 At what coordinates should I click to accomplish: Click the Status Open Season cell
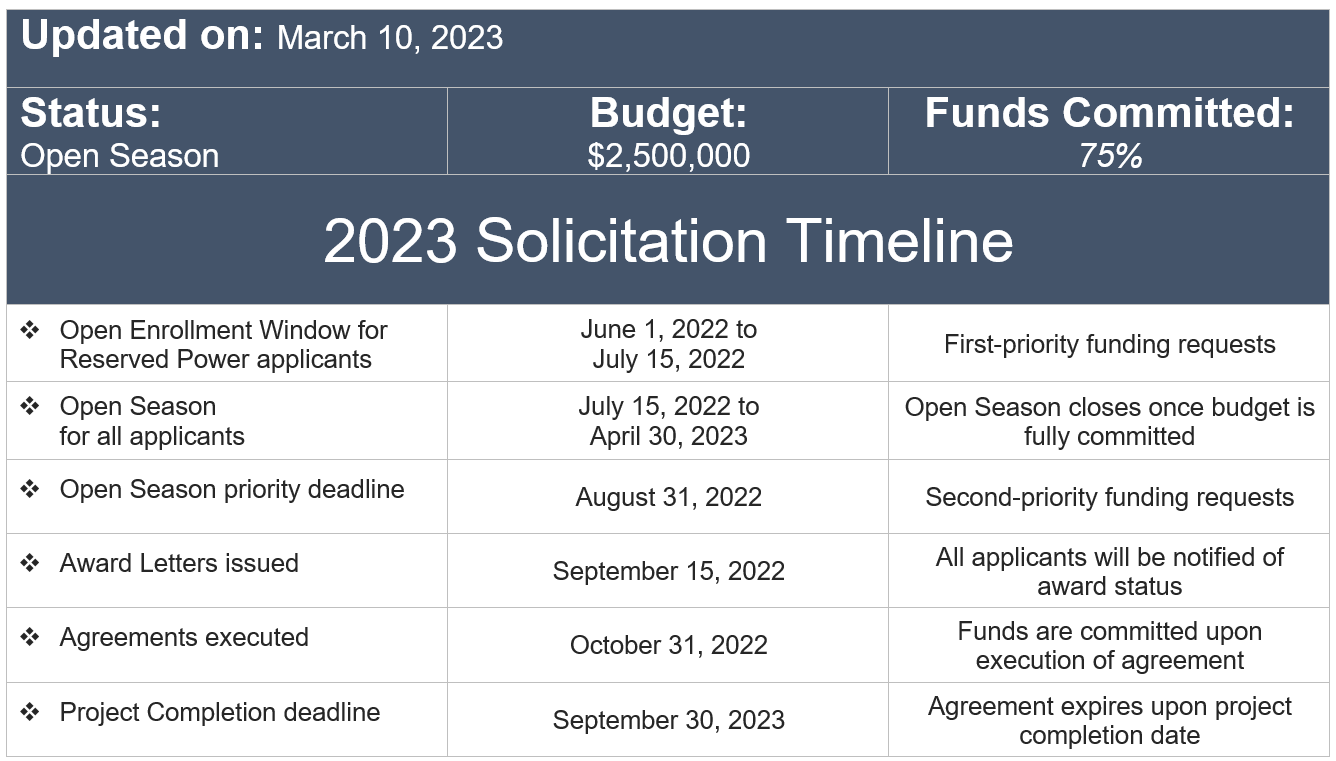(x=227, y=132)
